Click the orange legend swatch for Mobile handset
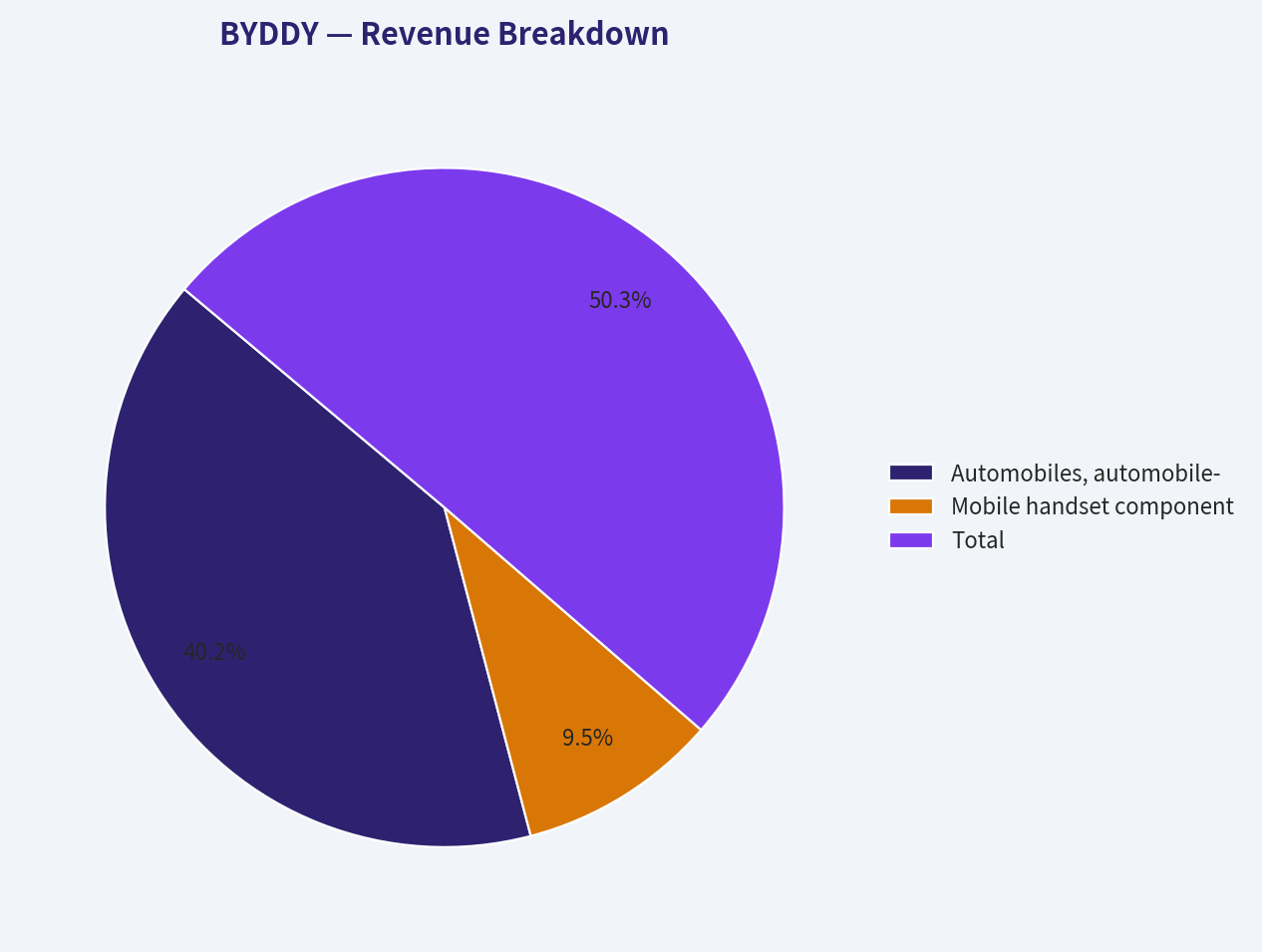 point(910,506)
